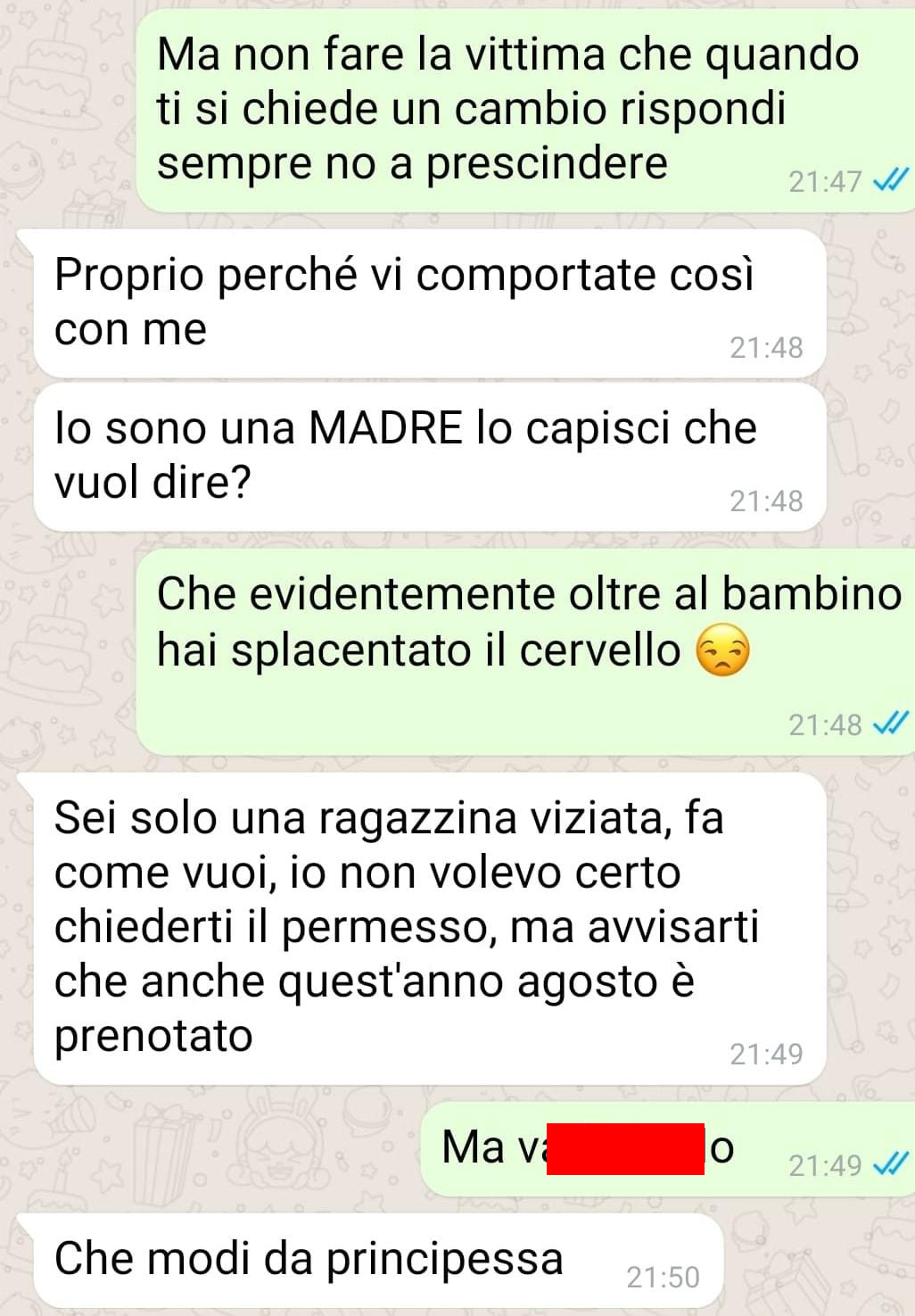Screen dimensions: 915x1316
Task: Tap the message 'Sei solo una ragazzina viziata'
Action: (x=429, y=929)
